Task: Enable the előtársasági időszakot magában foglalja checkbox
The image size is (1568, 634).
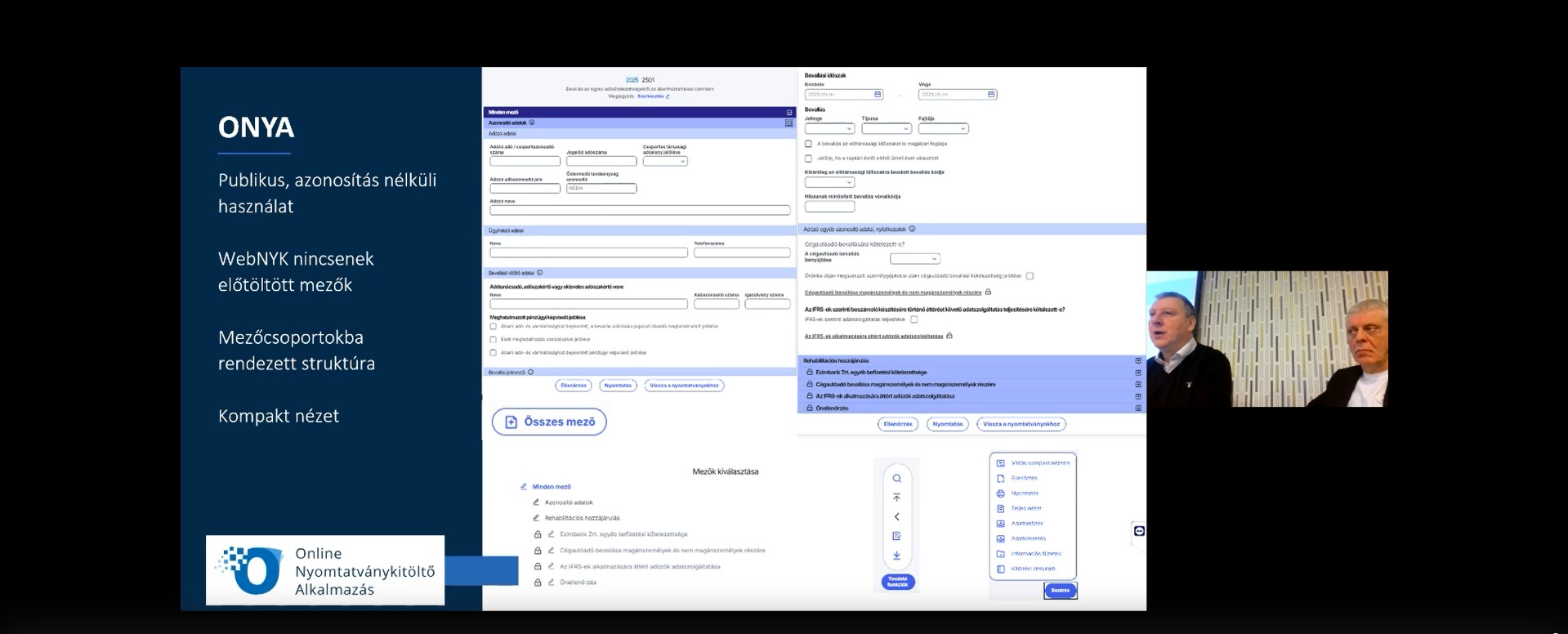Action: coord(808,144)
